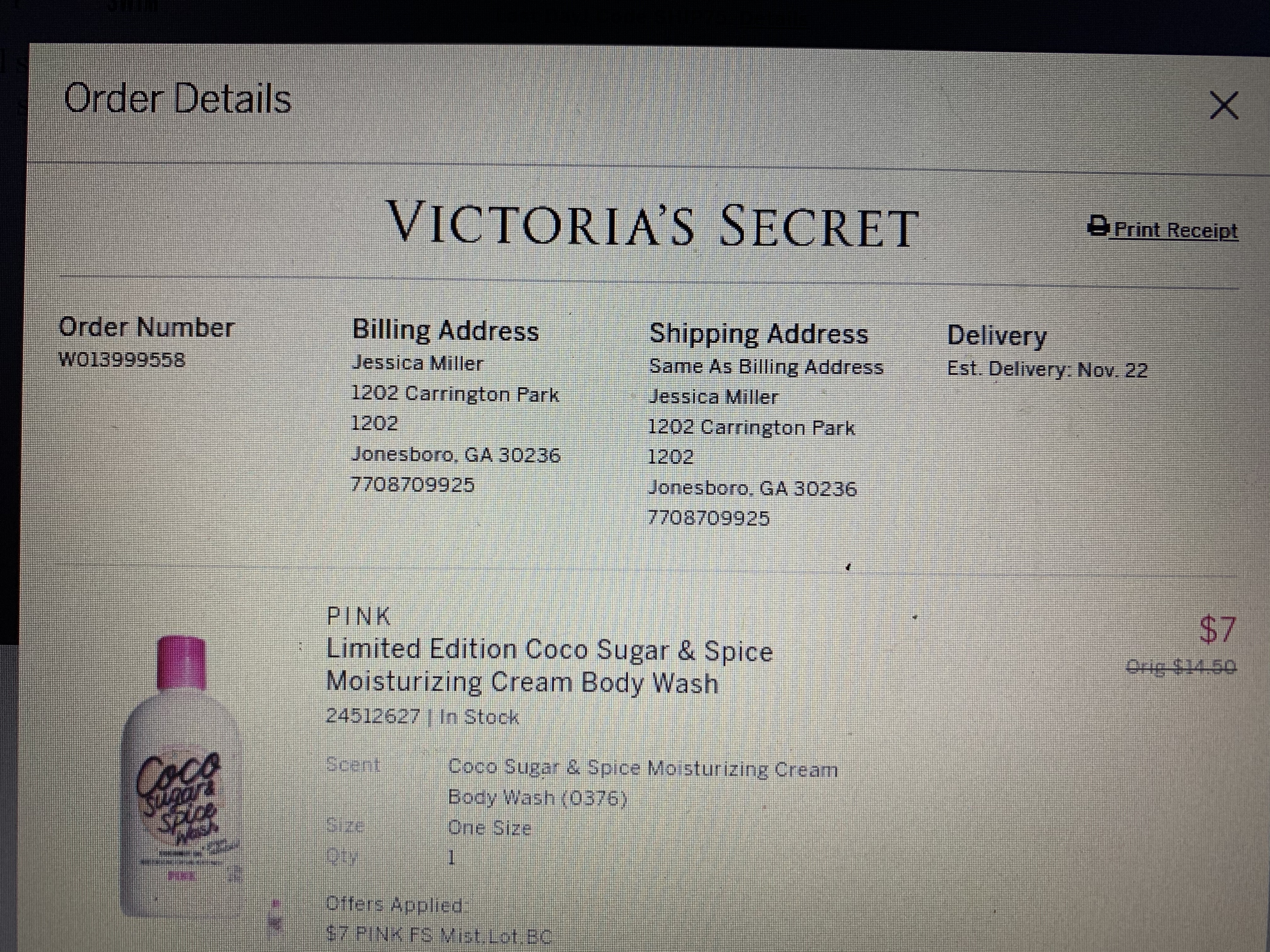This screenshot has height=952, width=1270.
Task: Click the Offers Applied label
Action: (x=396, y=905)
